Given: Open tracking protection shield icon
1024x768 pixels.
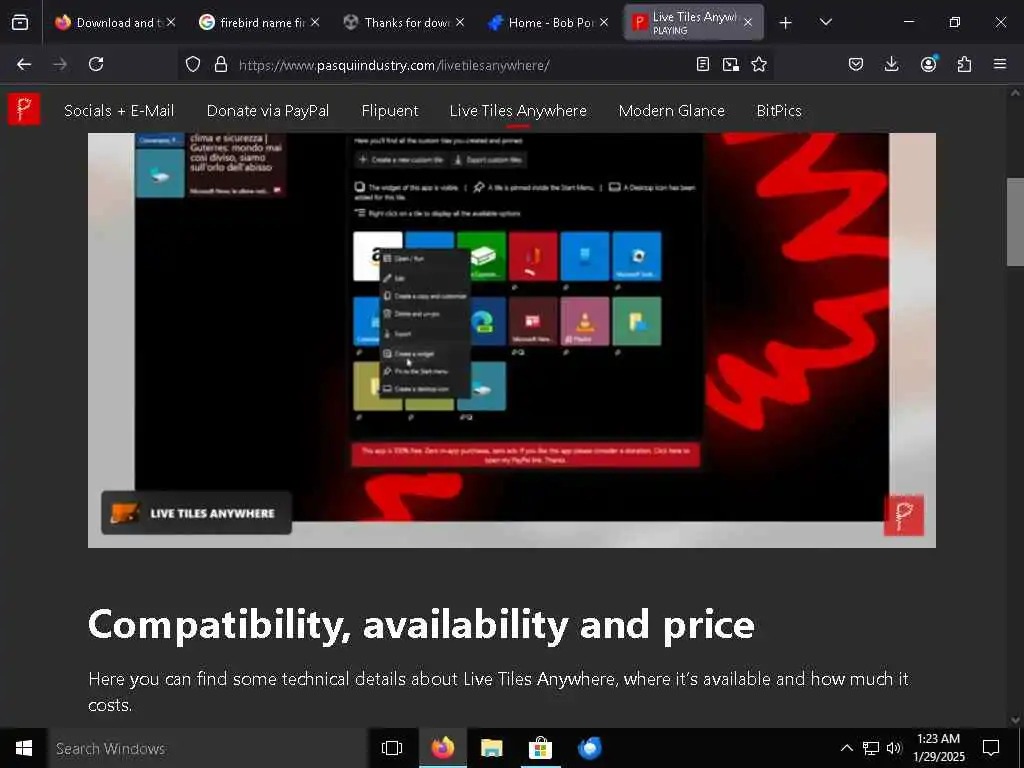Looking at the screenshot, I should (x=193, y=64).
